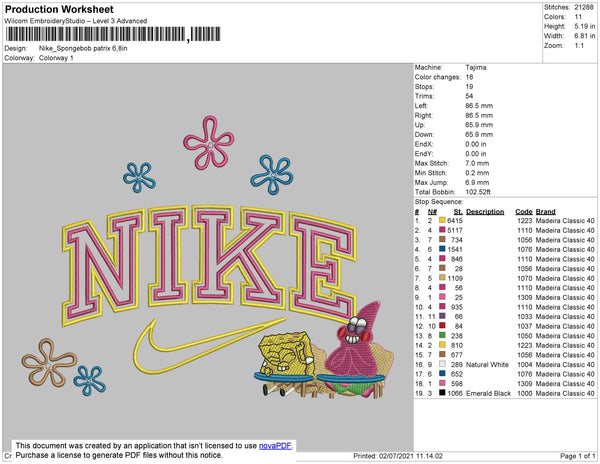Click the Production Worksheet title
600x464 pixels.
[x=59, y=9]
